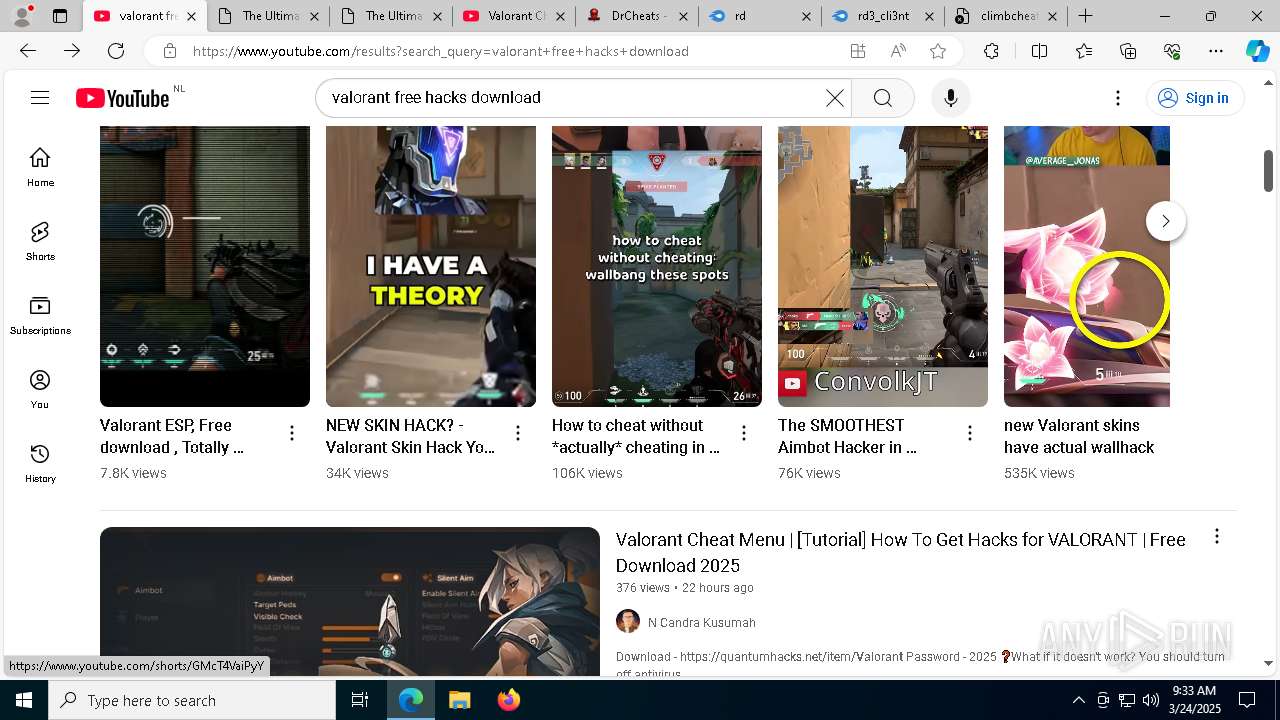1280x720 pixels.
Task: Open Task View on taskbar
Action: pos(360,700)
